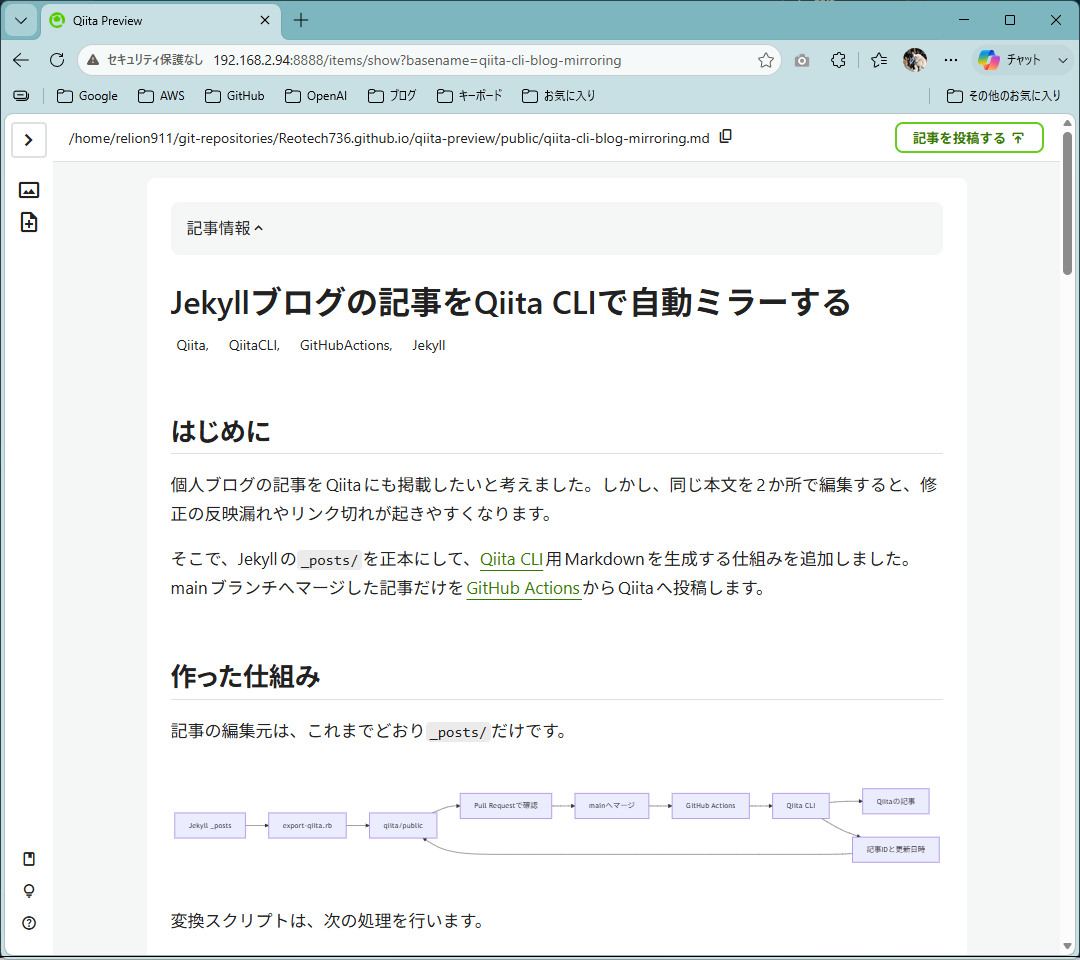Open browser extensions puzzle icon
The width and height of the screenshot is (1080, 960).
pos(838,60)
